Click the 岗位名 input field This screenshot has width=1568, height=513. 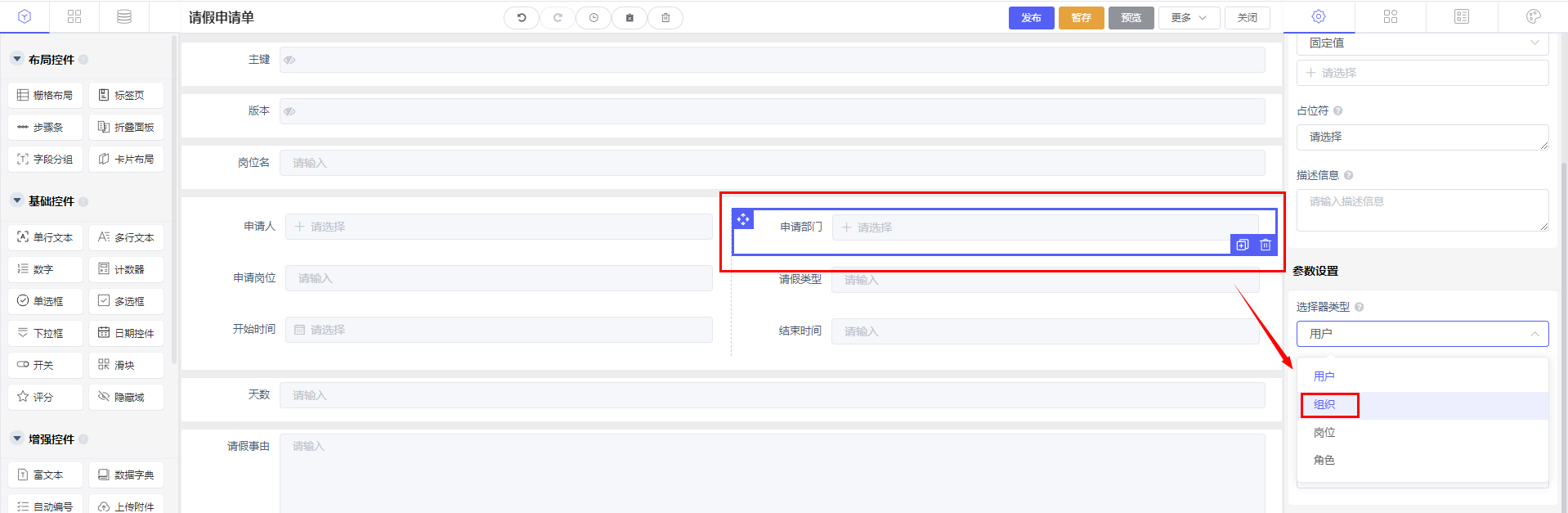(772, 163)
